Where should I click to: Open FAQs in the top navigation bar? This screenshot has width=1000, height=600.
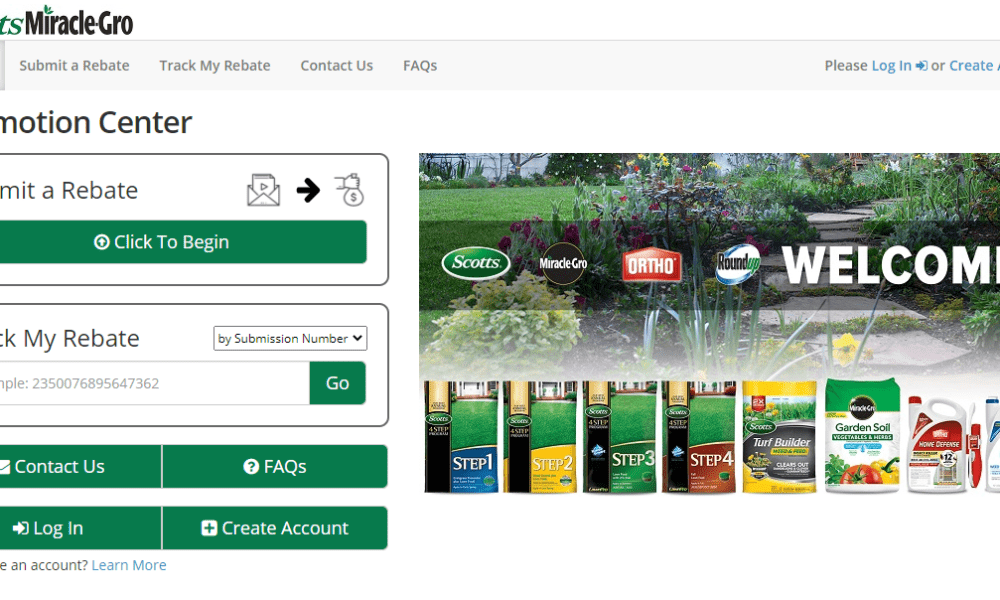tap(420, 66)
